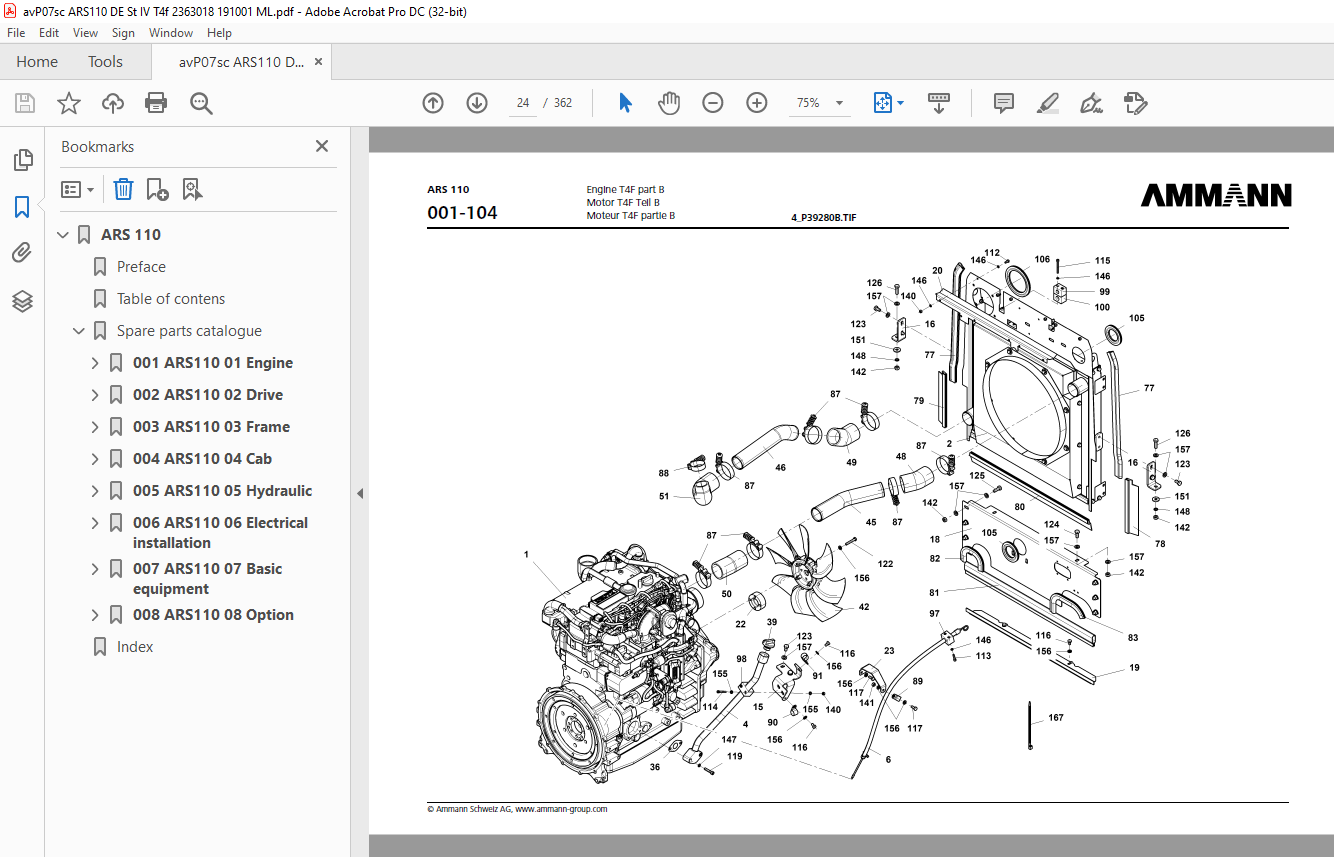Image resolution: width=1334 pixels, height=857 pixels.
Task: Open bookmarks options list dropdown
Action: point(77,189)
